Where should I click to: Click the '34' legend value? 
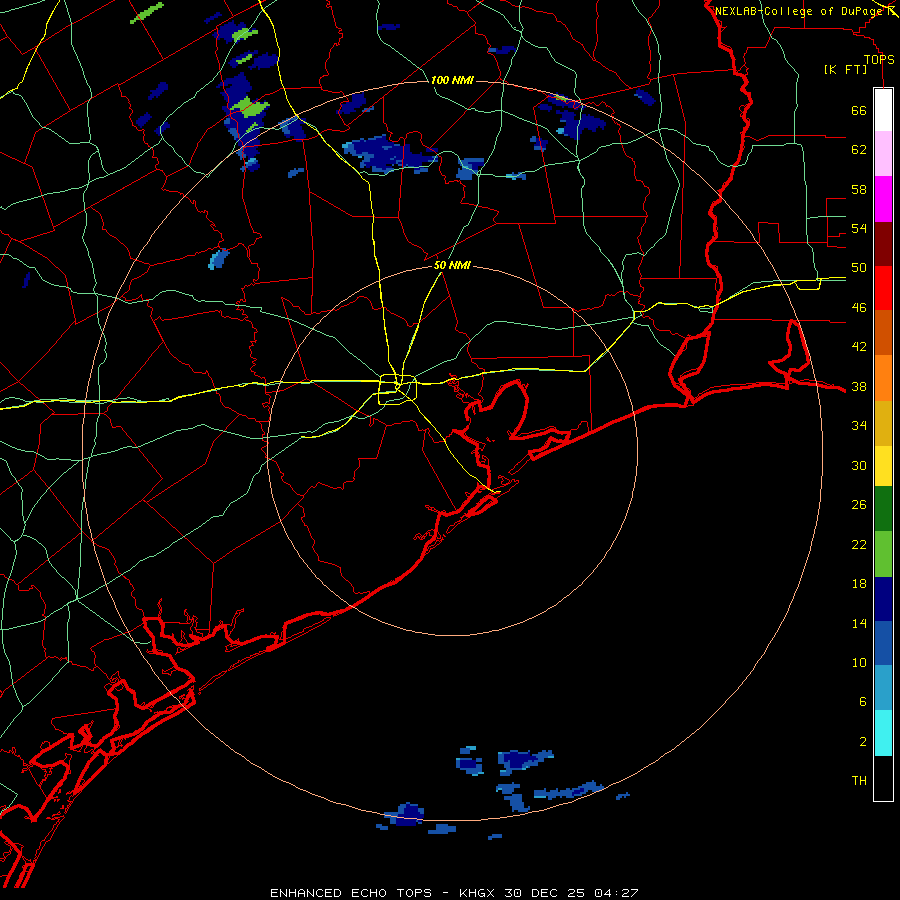coord(859,426)
